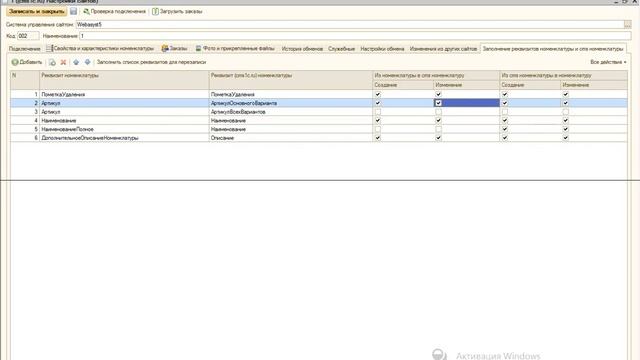Open Служебные tab
The image size is (640, 360).
pos(342,49)
